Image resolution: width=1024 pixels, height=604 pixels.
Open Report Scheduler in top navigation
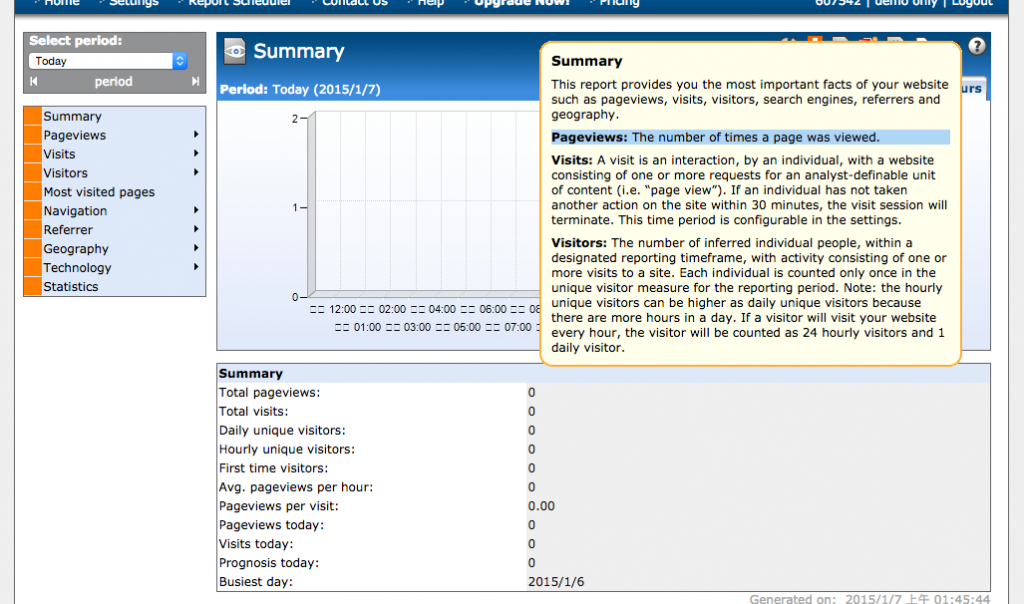[240, 3]
